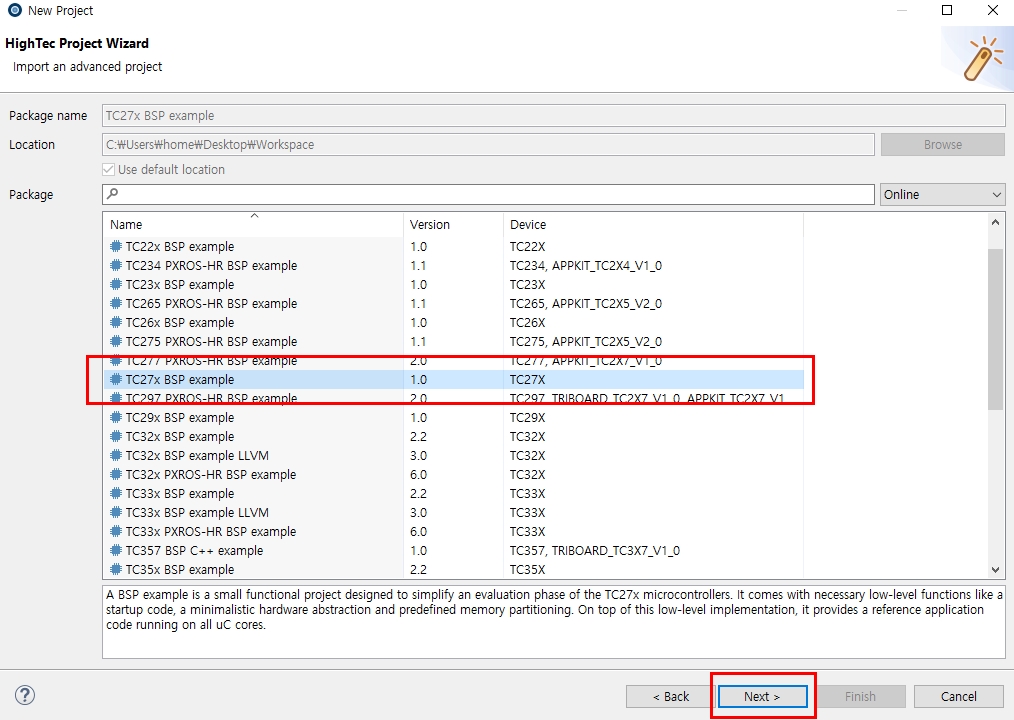Select the TC27x BSP example row
The width and height of the screenshot is (1014, 720).
tap(453, 380)
